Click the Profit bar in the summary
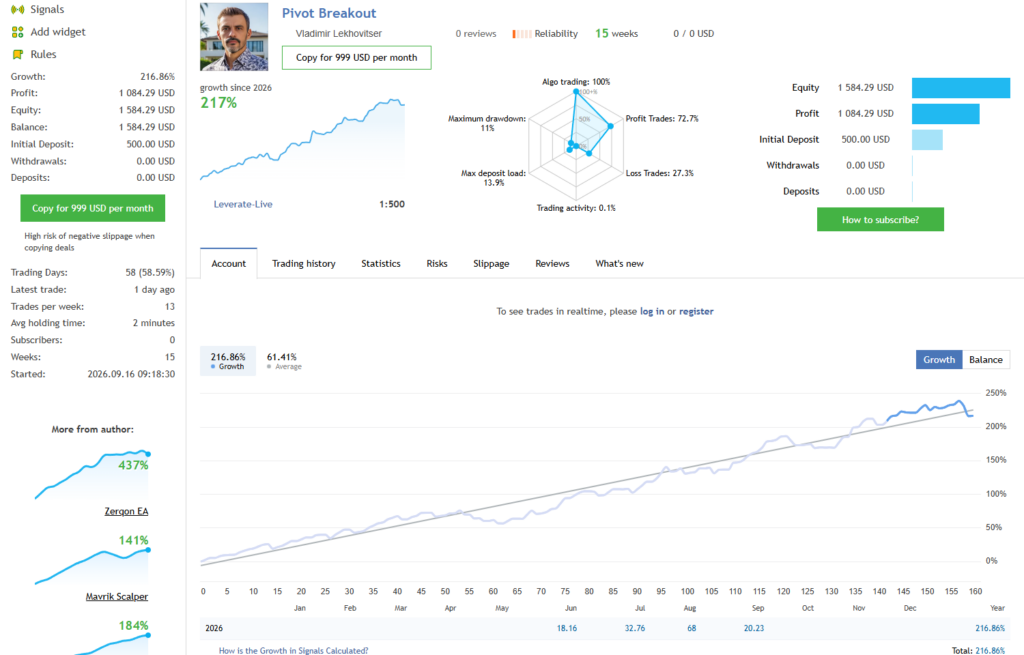1024x655 pixels. click(946, 114)
